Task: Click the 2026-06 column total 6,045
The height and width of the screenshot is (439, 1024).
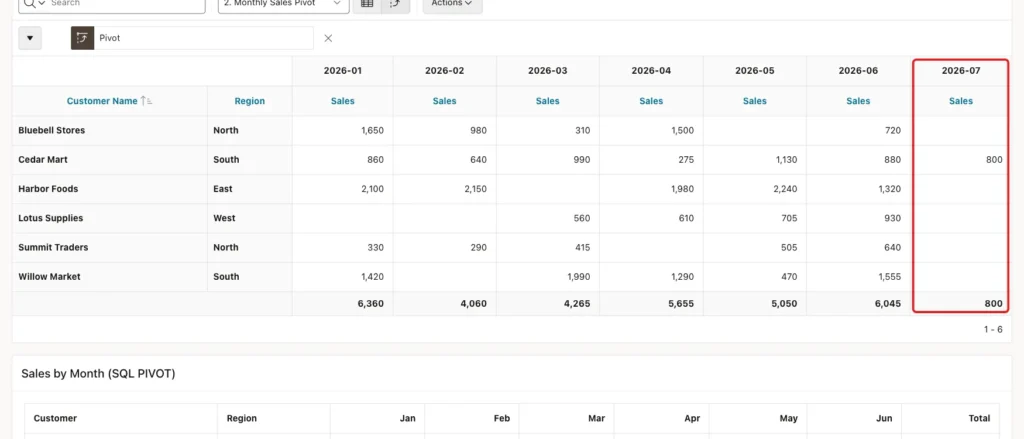Action: click(888, 304)
